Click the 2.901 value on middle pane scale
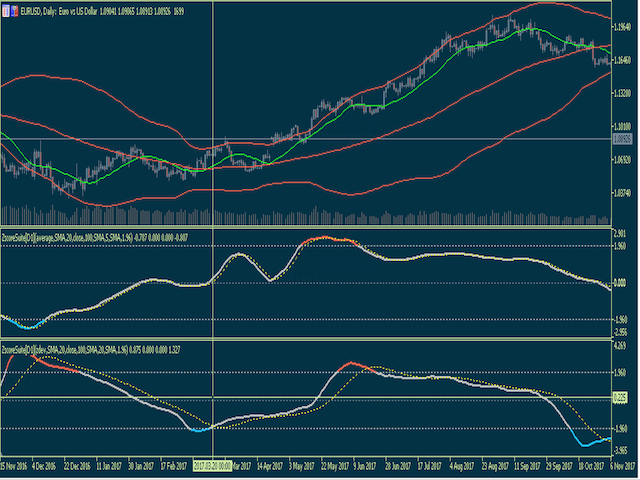The width and height of the screenshot is (640, 480). coord(620,233)
